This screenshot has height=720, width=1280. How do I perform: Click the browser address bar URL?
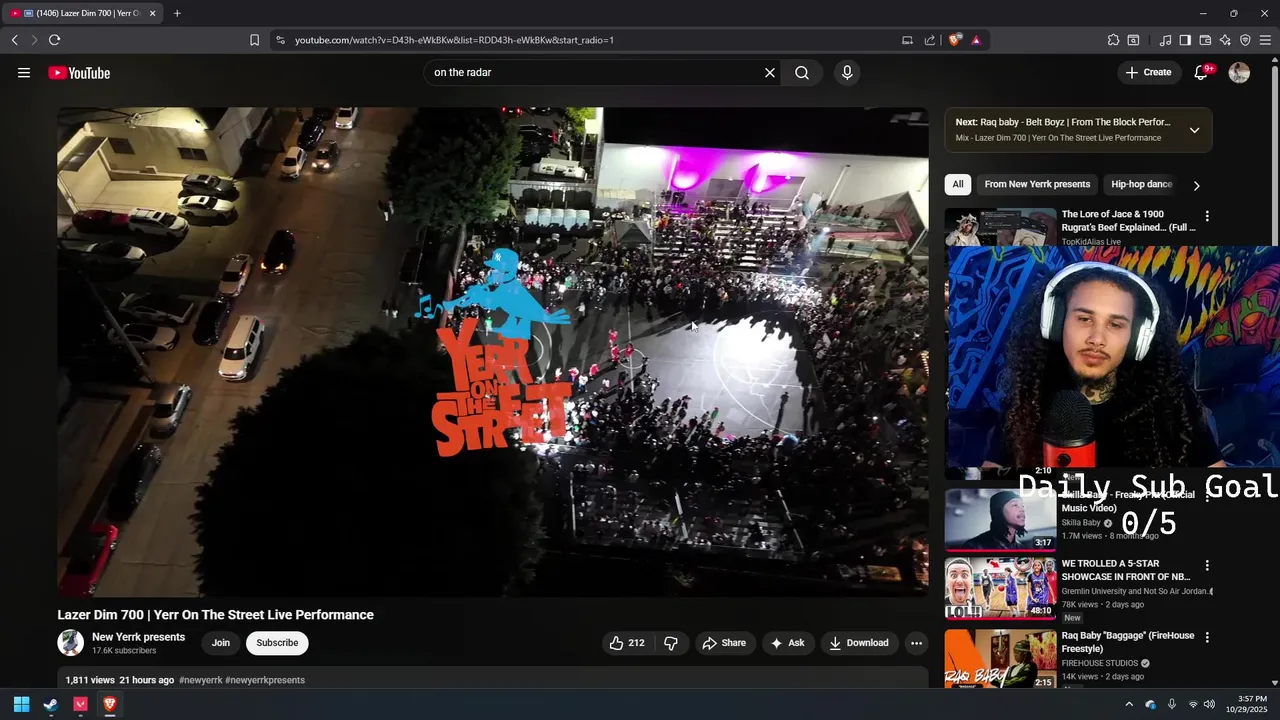click(x=454, y=40)
